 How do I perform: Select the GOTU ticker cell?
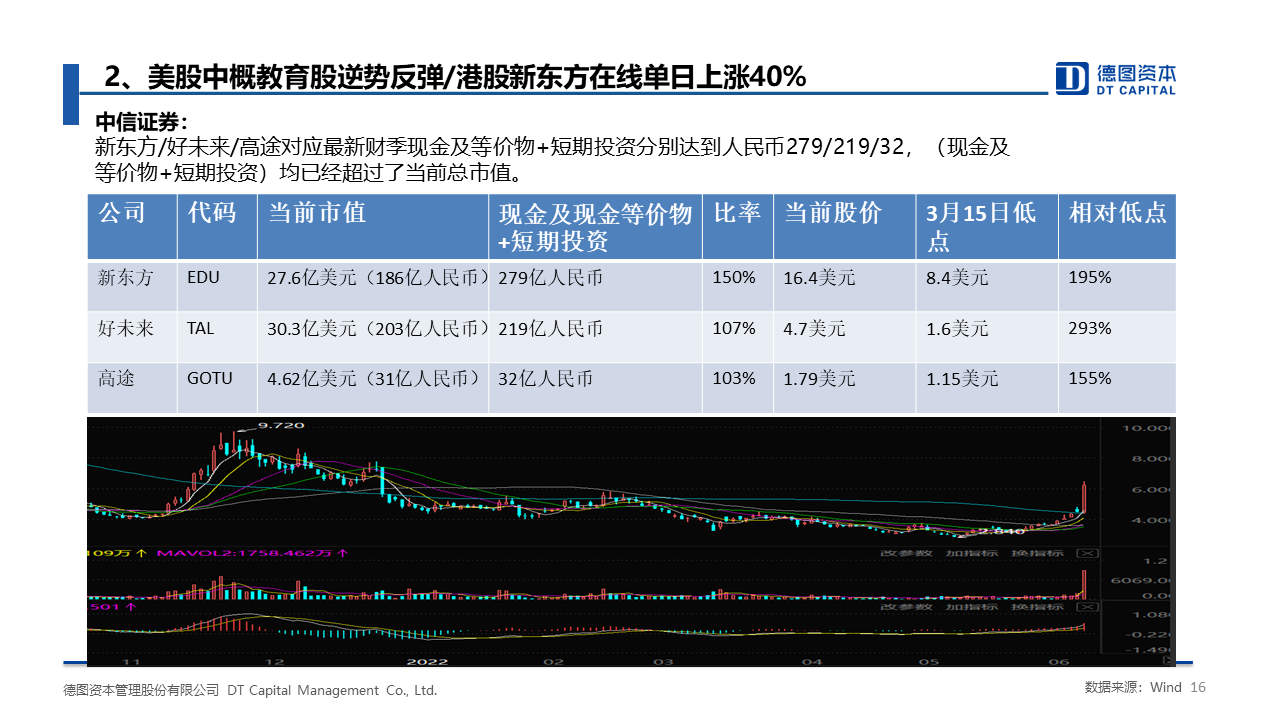point(217,387)
